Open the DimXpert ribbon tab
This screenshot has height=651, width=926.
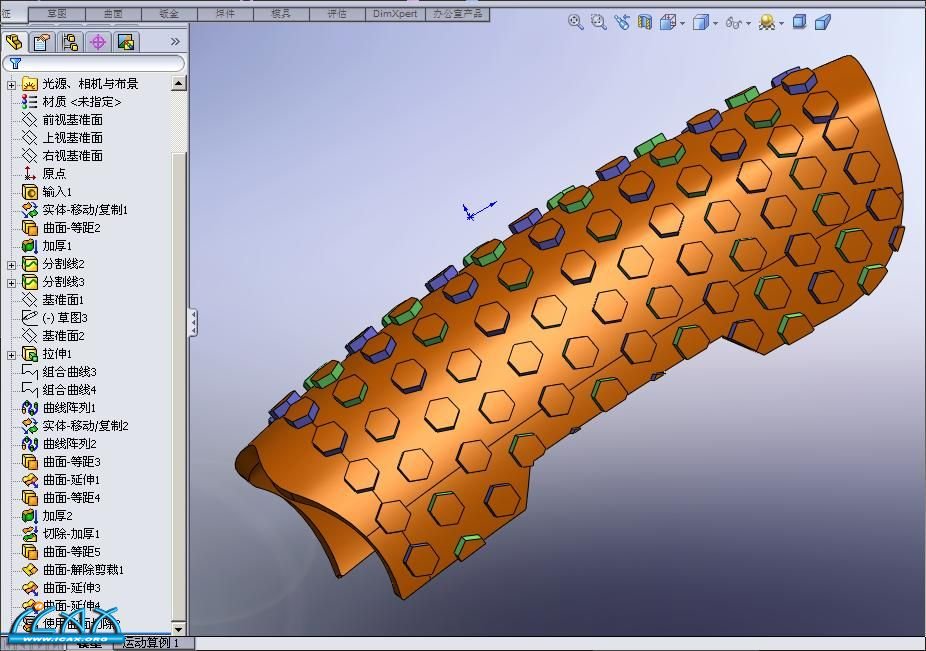[395, 14]
